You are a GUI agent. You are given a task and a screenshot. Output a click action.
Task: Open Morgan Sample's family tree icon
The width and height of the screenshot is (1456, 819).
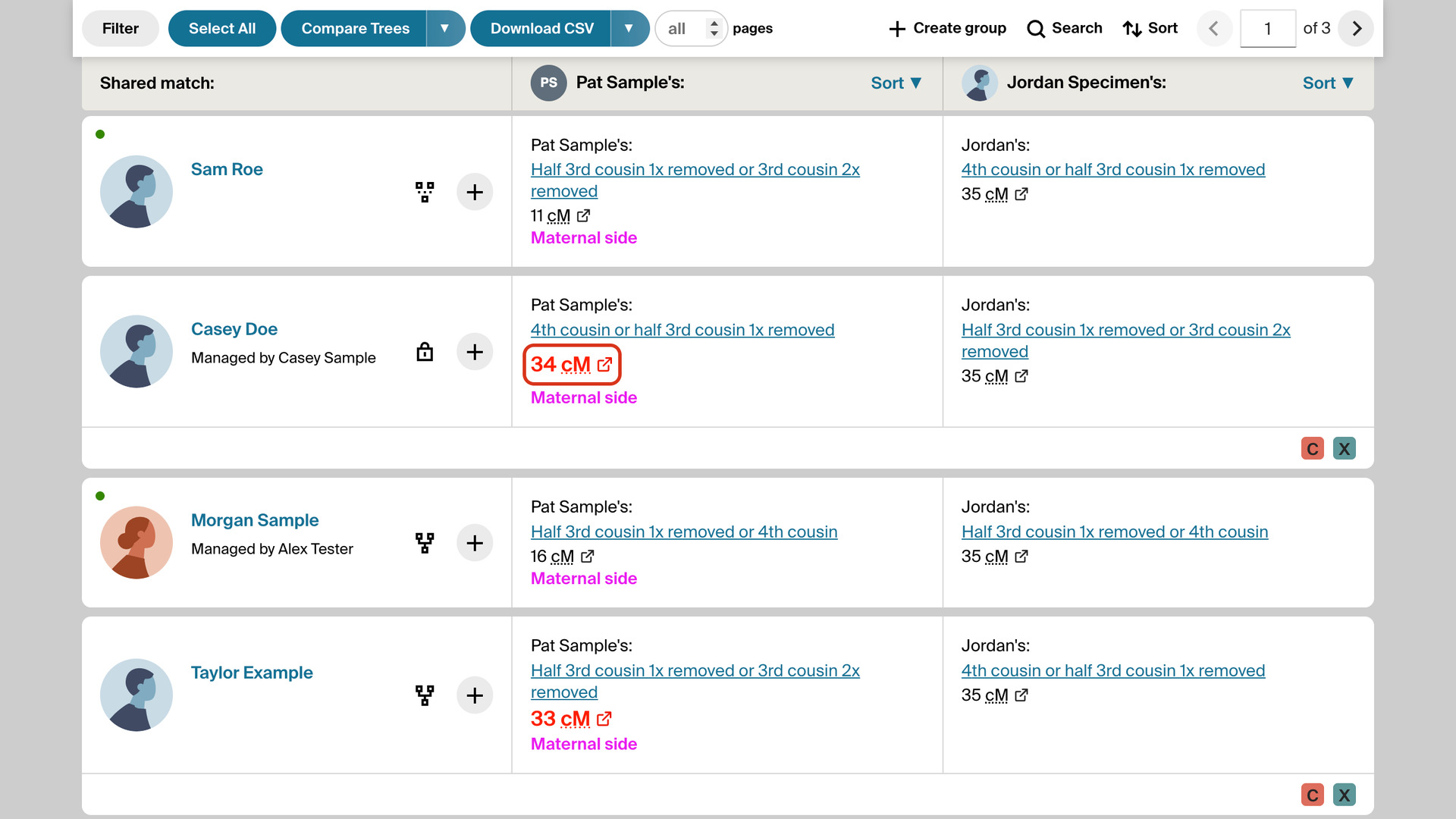pos(425,543)
